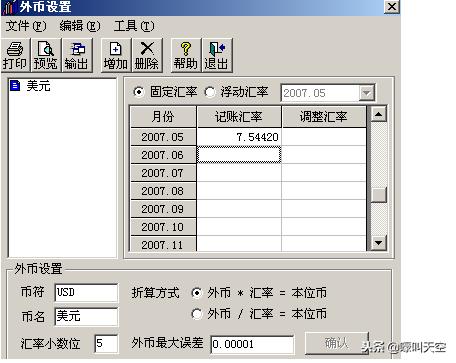Click the rate table scrollbar thumb
Viewport: 456px width, 363px height.
(x=378, y=195)
